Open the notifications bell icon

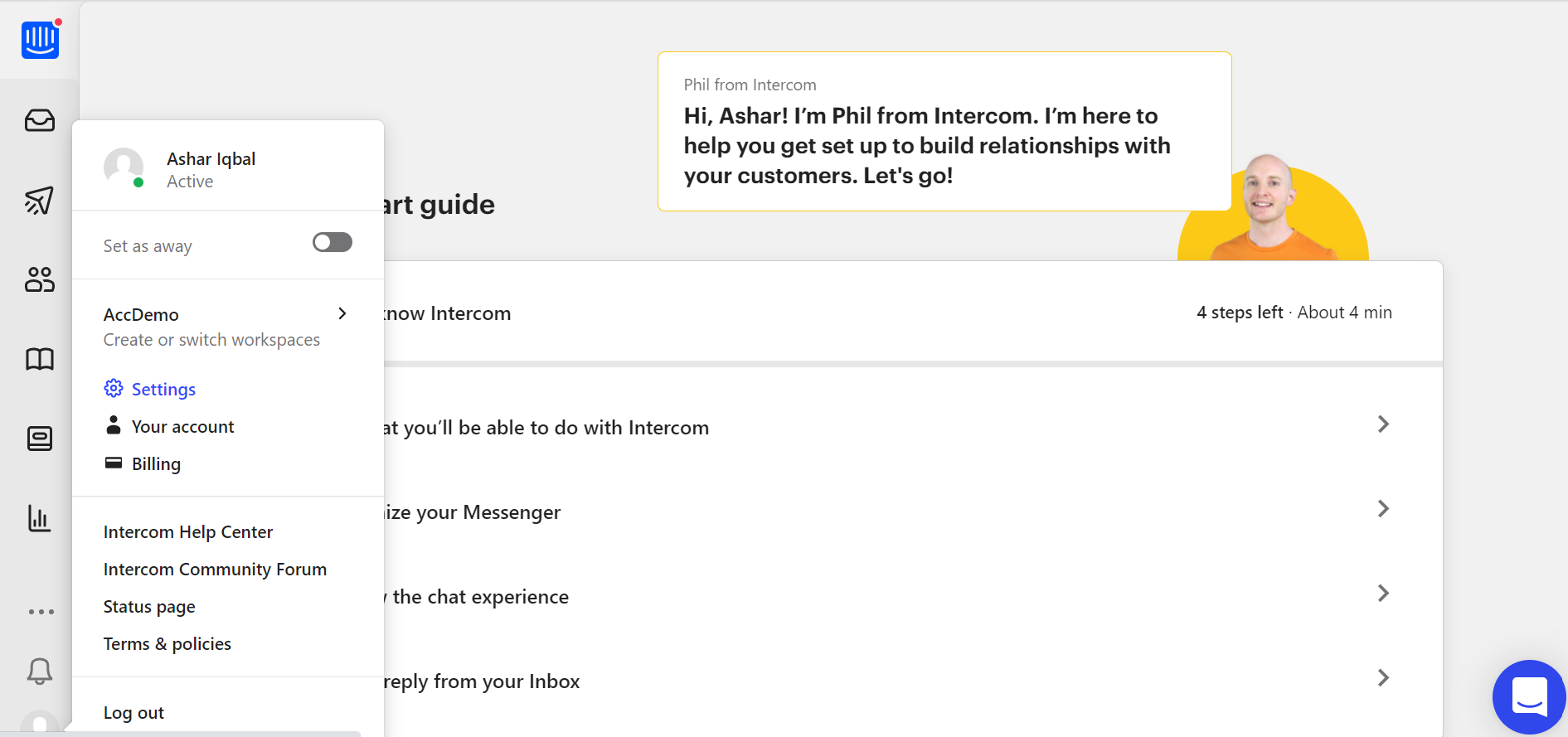tap(40, 671)
